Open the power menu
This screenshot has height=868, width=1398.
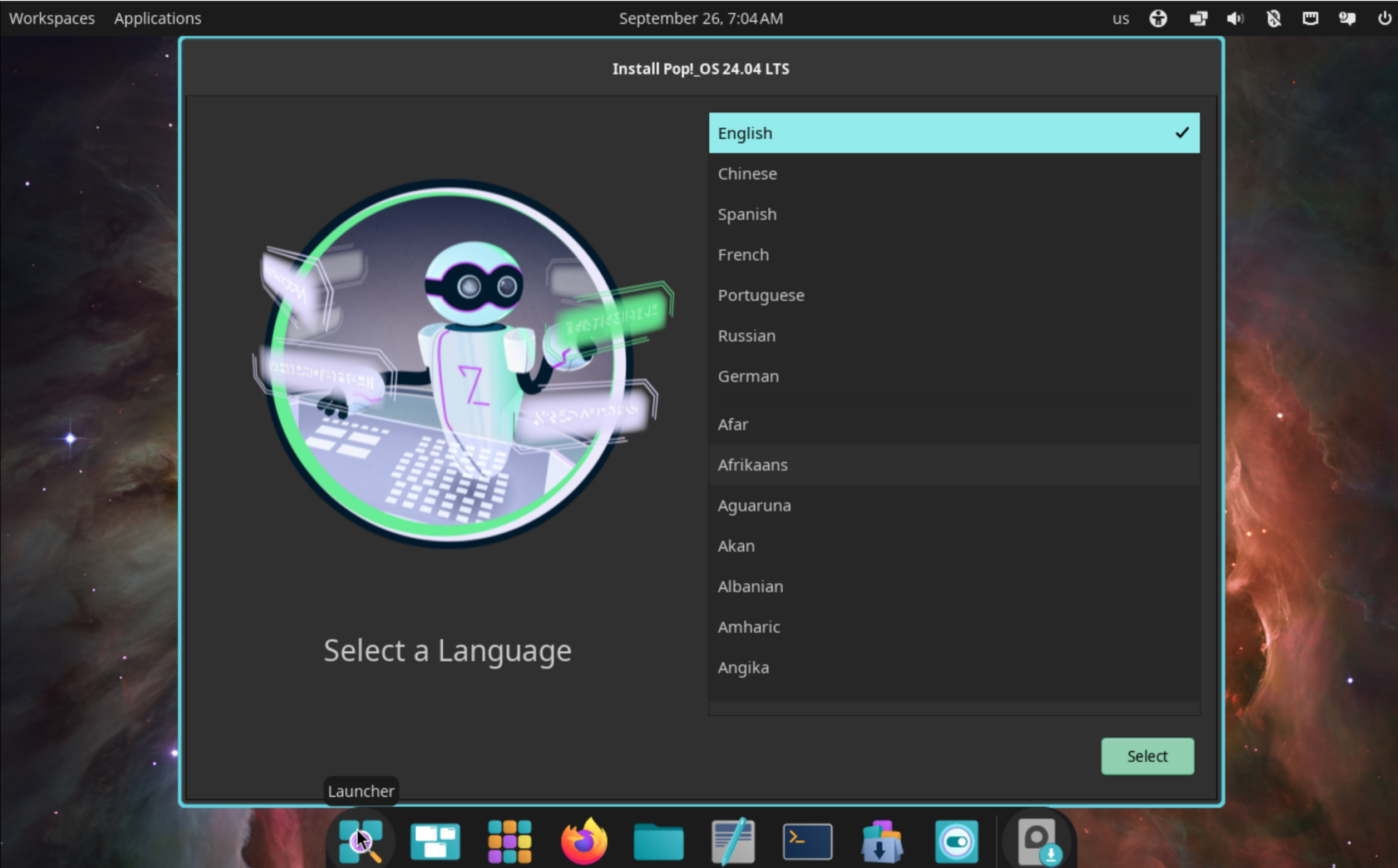coord(1385,18)
